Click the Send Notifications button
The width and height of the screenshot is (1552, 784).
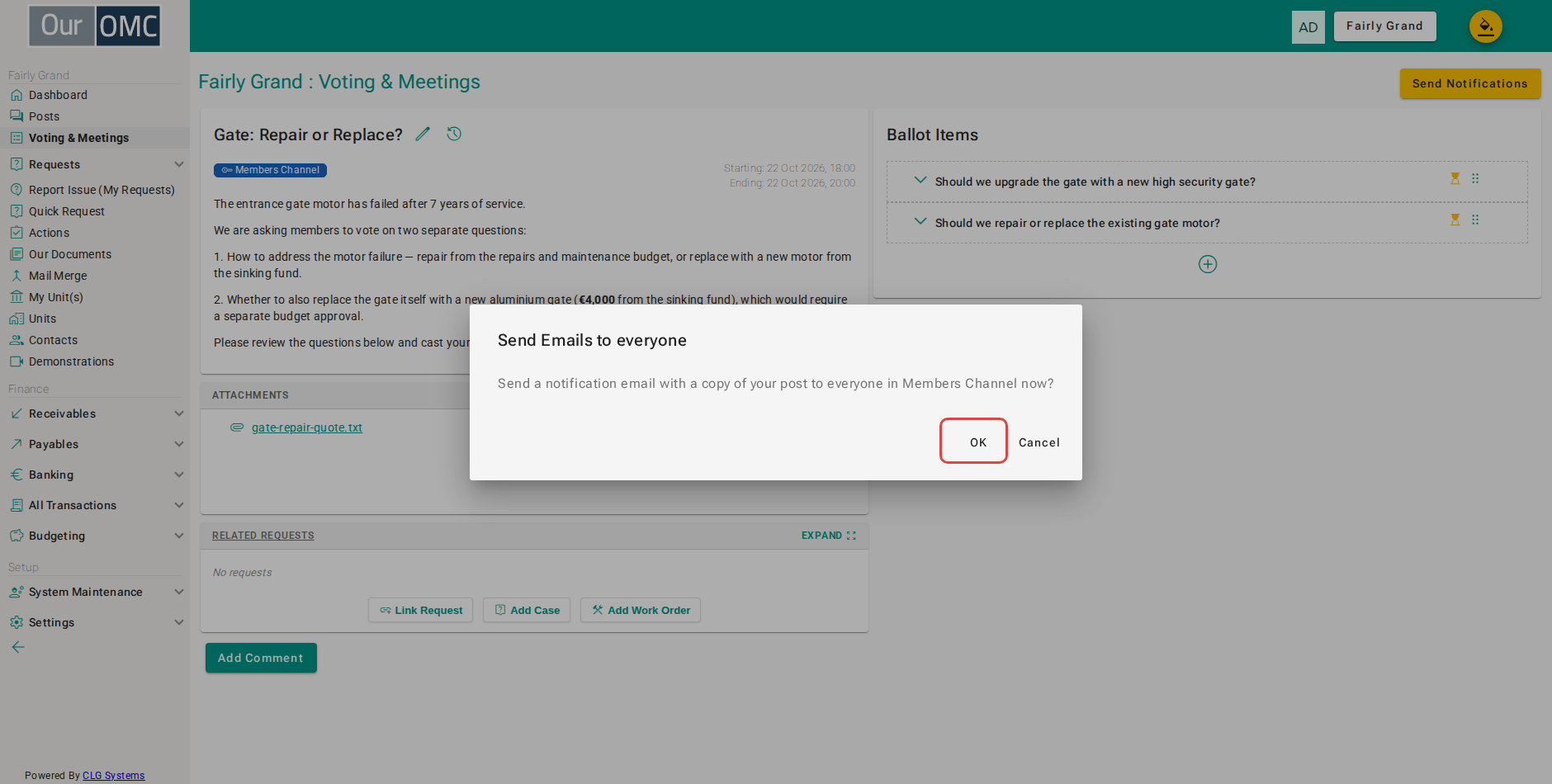pos(1469,83)
